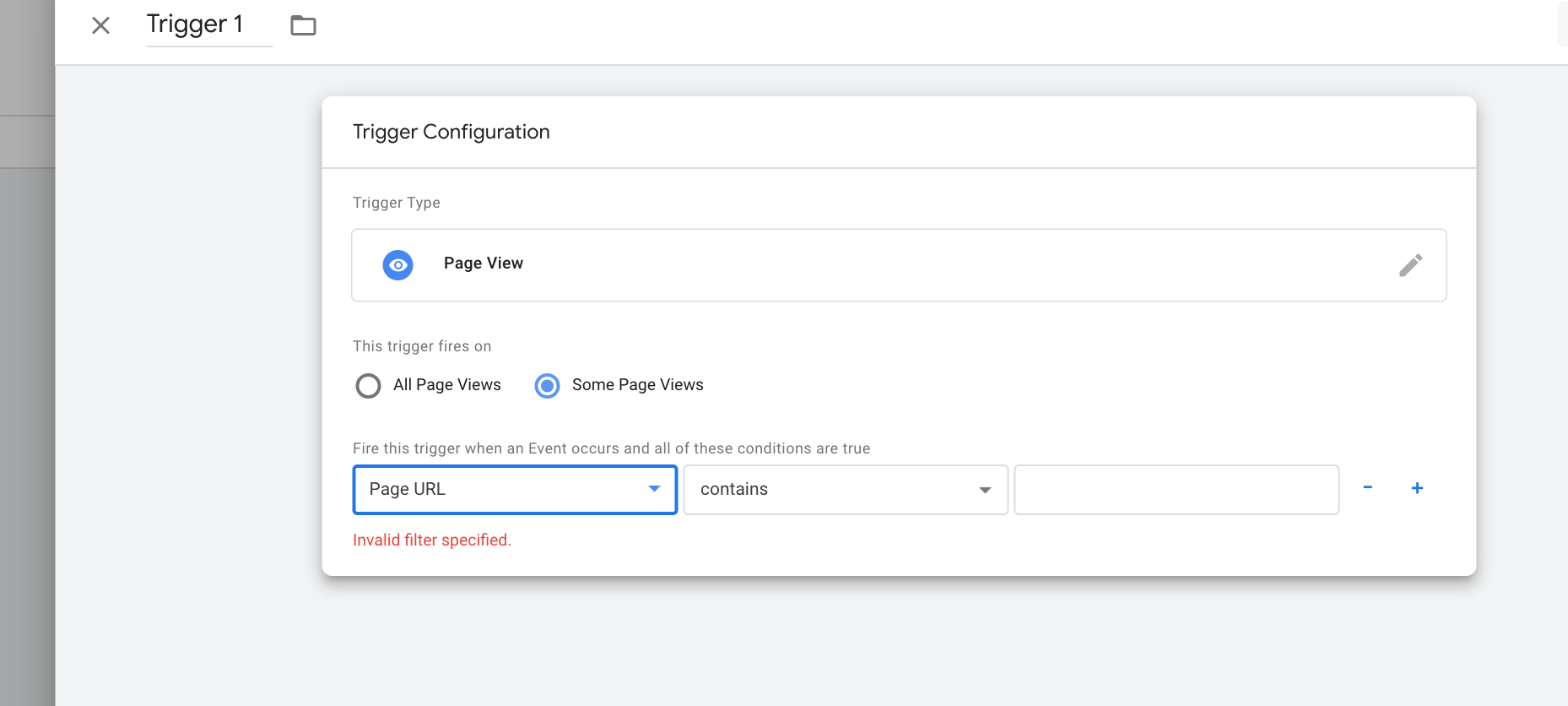1568x706 pixels.
Task: Add a condition row with the plus icon
Action: click(x=1417, y=488)
